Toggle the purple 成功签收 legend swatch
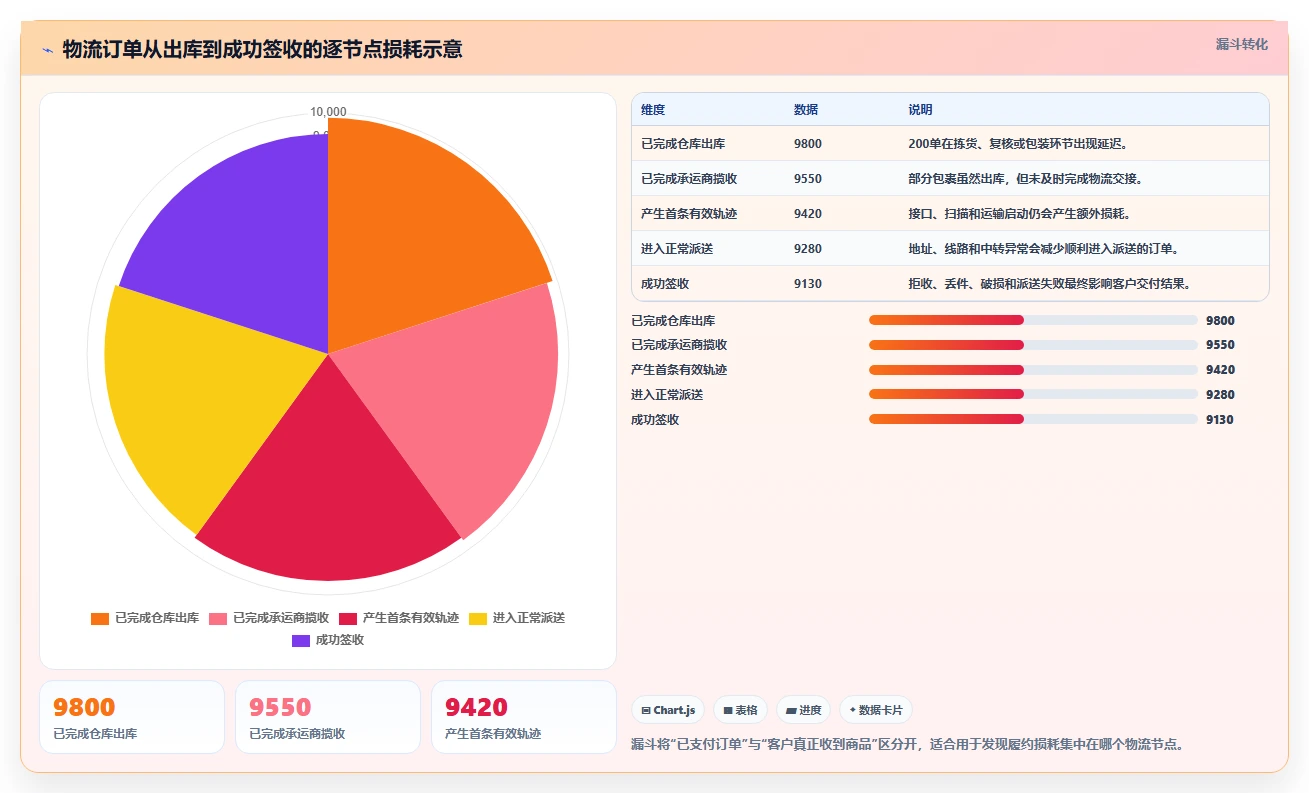The image size is (1309, 793). point(301,640)
